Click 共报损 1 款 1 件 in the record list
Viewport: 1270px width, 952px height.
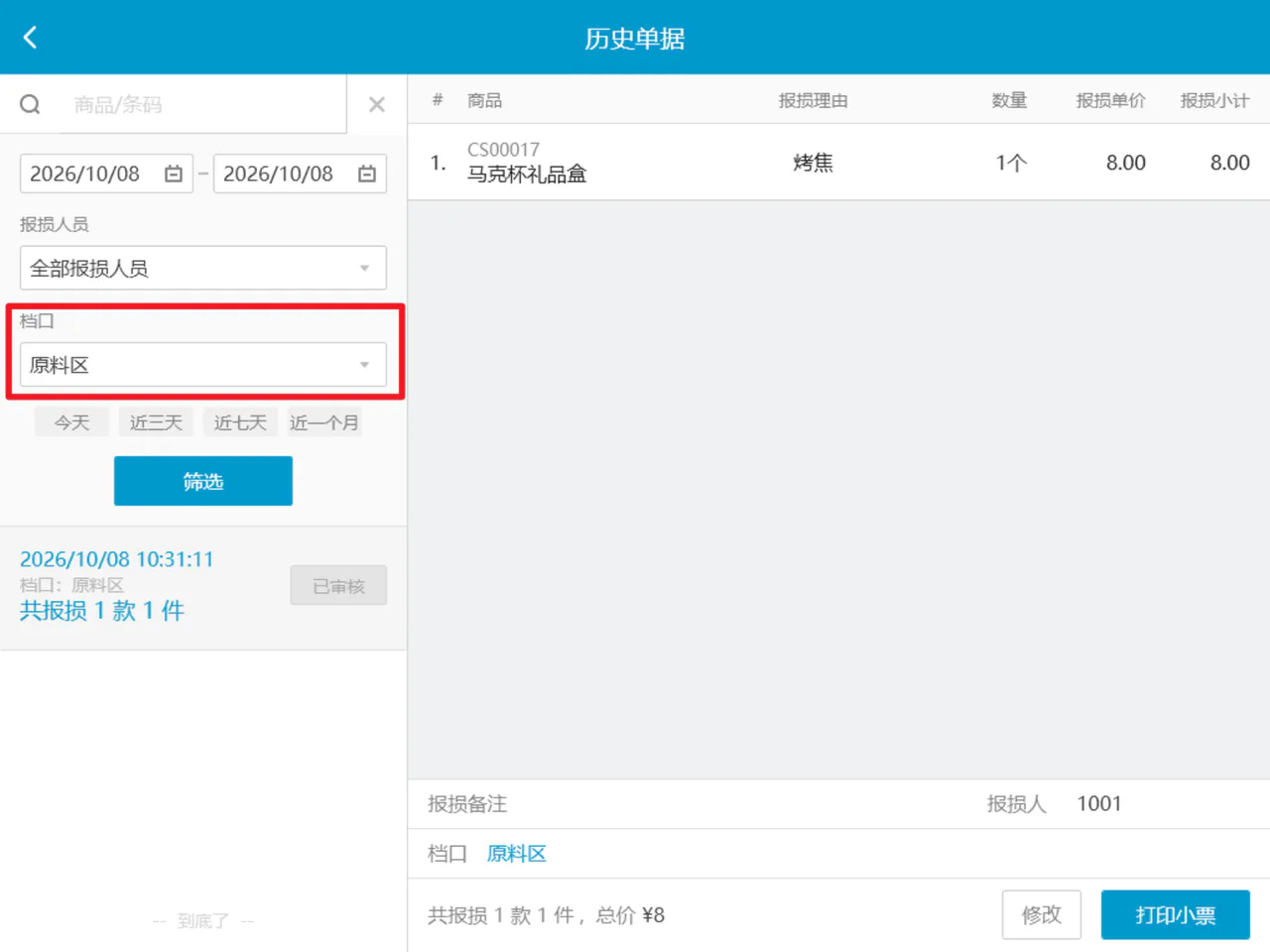[x=102, y=611]
